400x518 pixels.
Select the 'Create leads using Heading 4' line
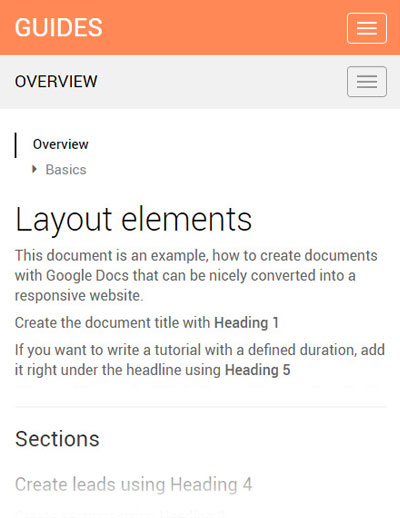click(133, 484)
